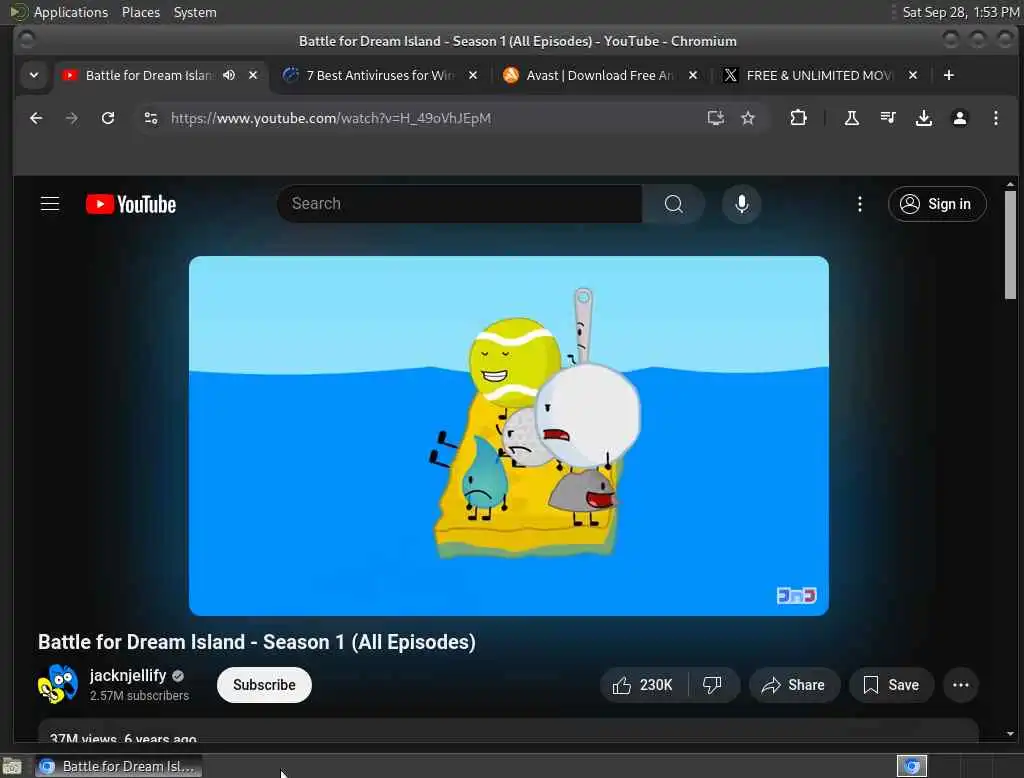Go forward in browser history
The image size is (1024, 778).
pos(72,118)
